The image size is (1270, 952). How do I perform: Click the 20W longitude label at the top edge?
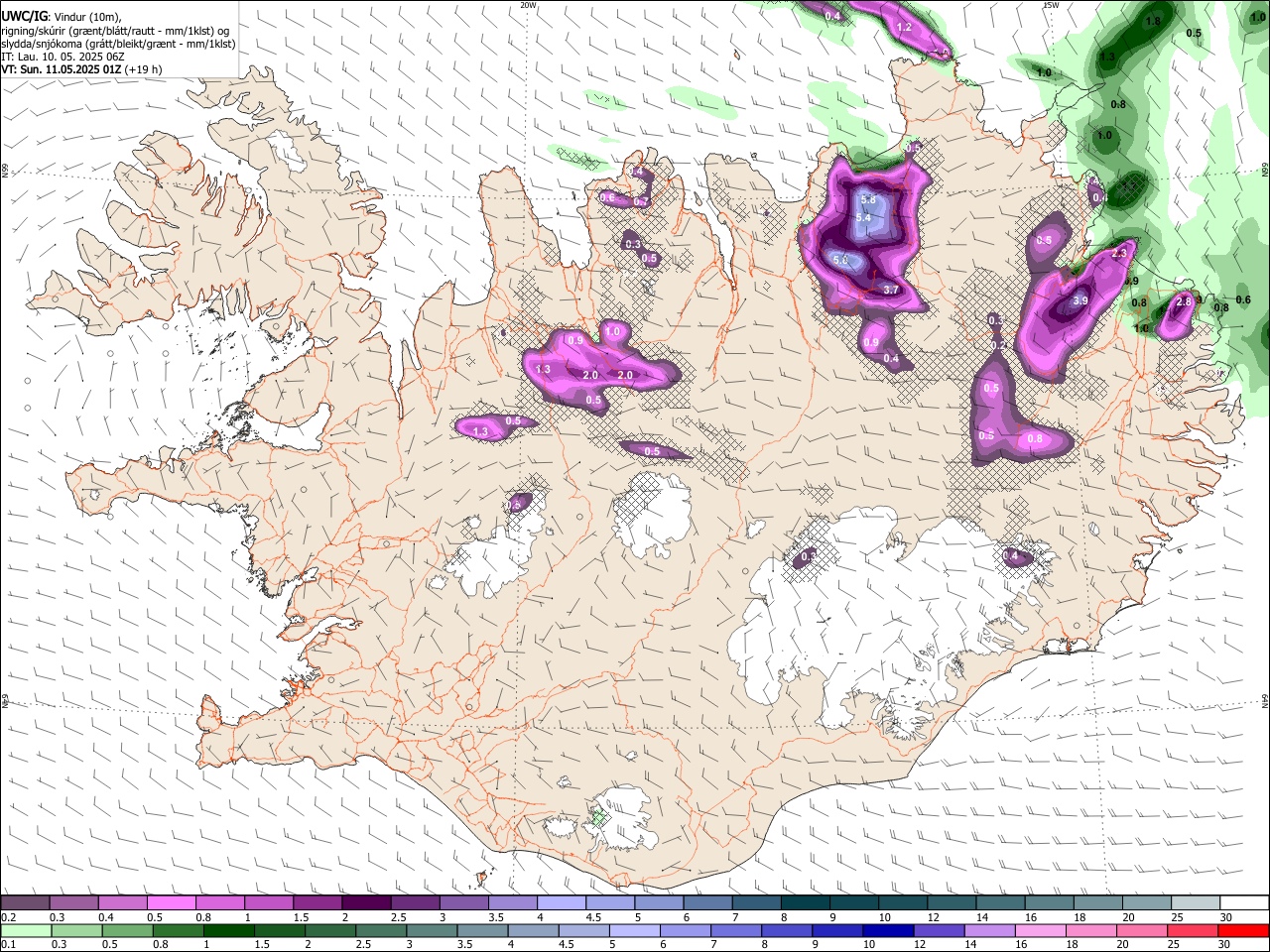pyautogui.click(x=528, y=5)
